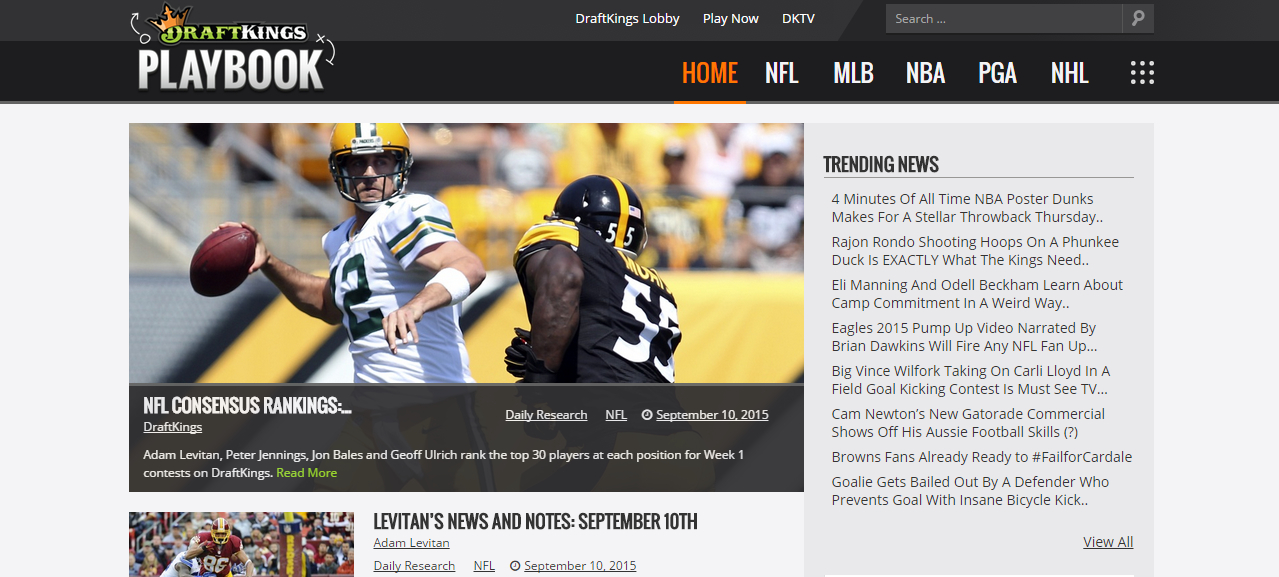Click the Play Now link

point(731,18)
